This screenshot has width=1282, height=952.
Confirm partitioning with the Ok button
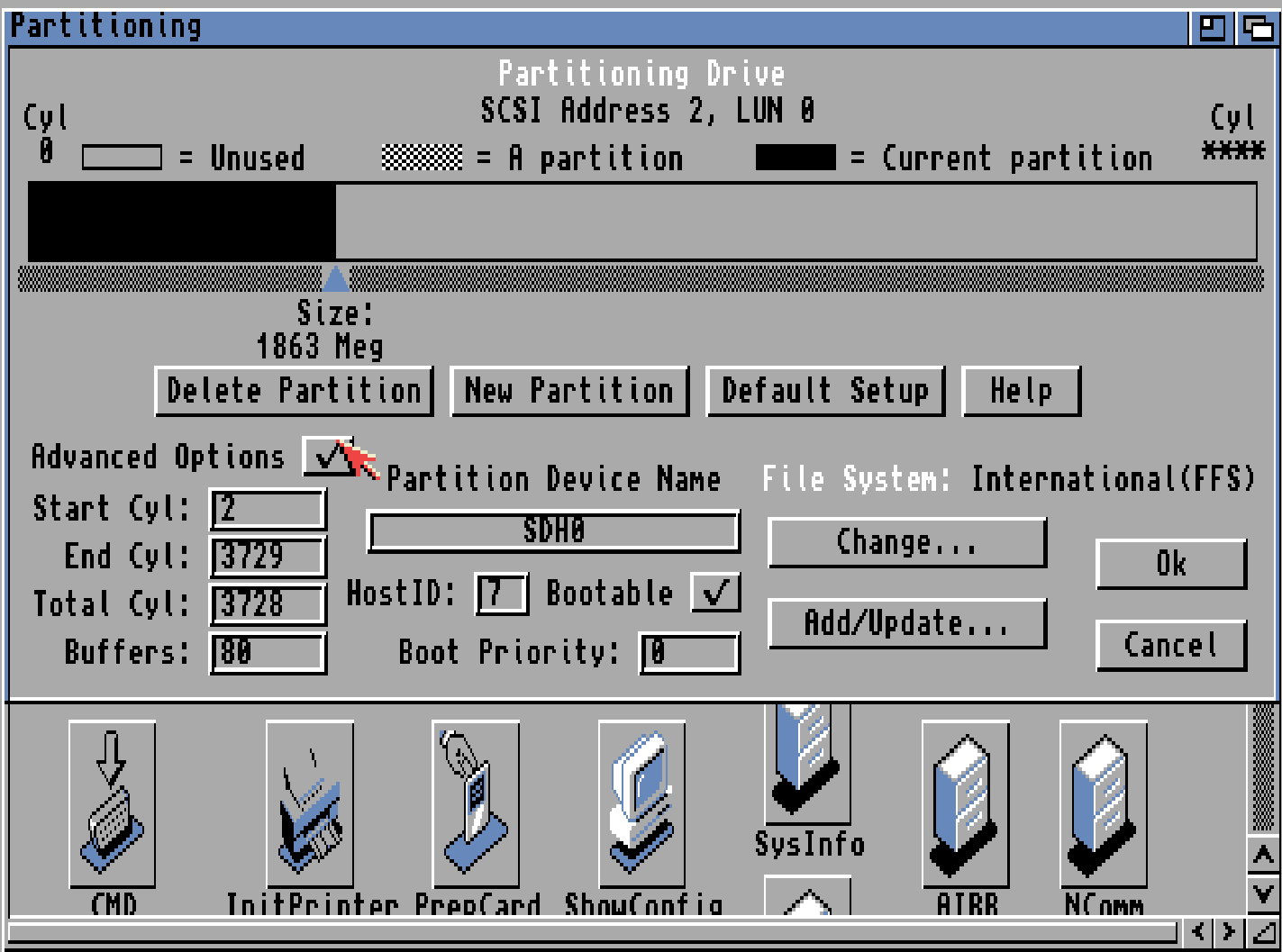point(1170,564)
